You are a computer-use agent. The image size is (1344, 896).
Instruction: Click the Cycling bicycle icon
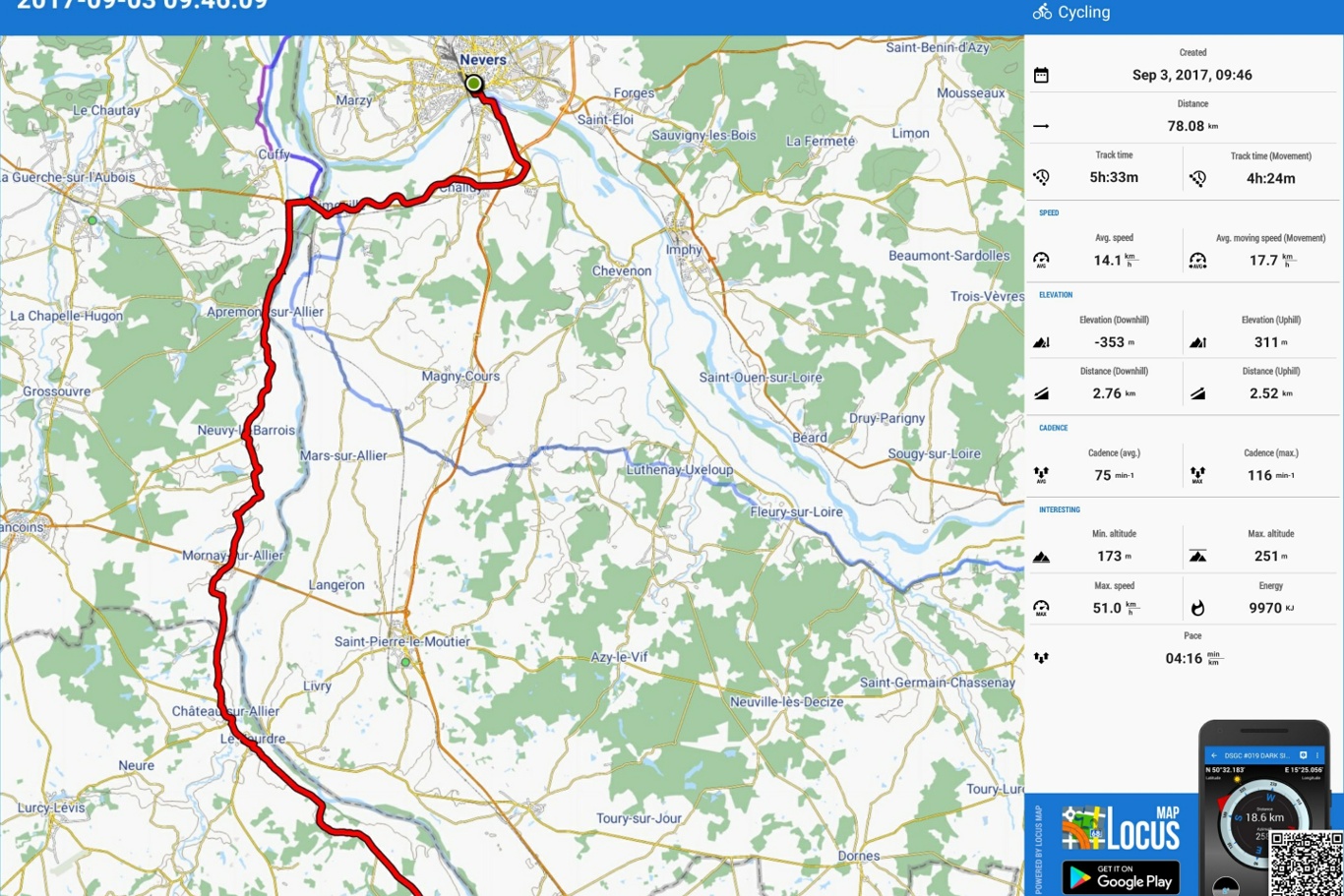pyautogui.click(x=1042, y=12)
